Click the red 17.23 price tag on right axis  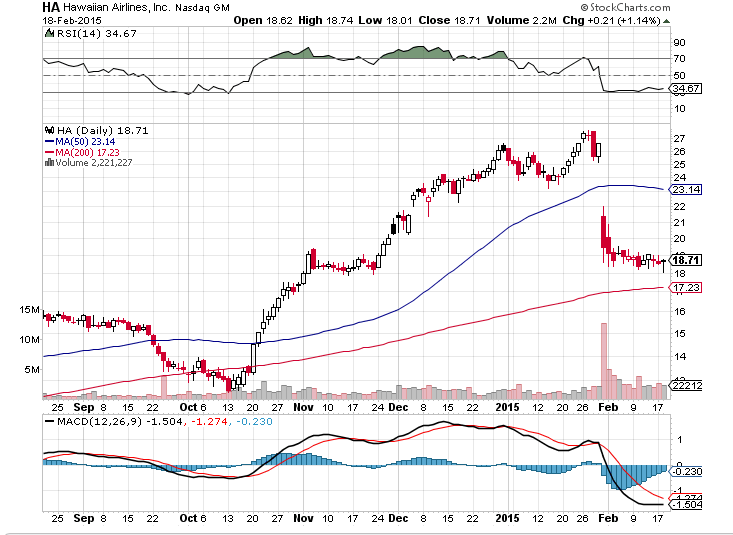(685, 288)
